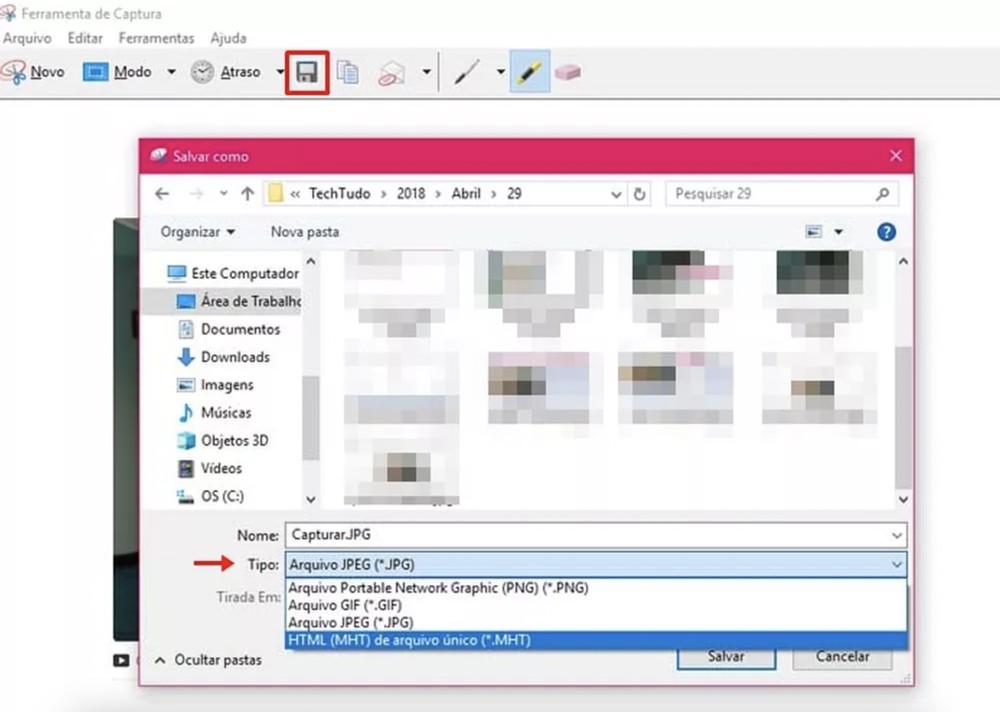Open the Atraso timer options
This screenshot has width=1000, height=712.
click(x=235, y=71)
